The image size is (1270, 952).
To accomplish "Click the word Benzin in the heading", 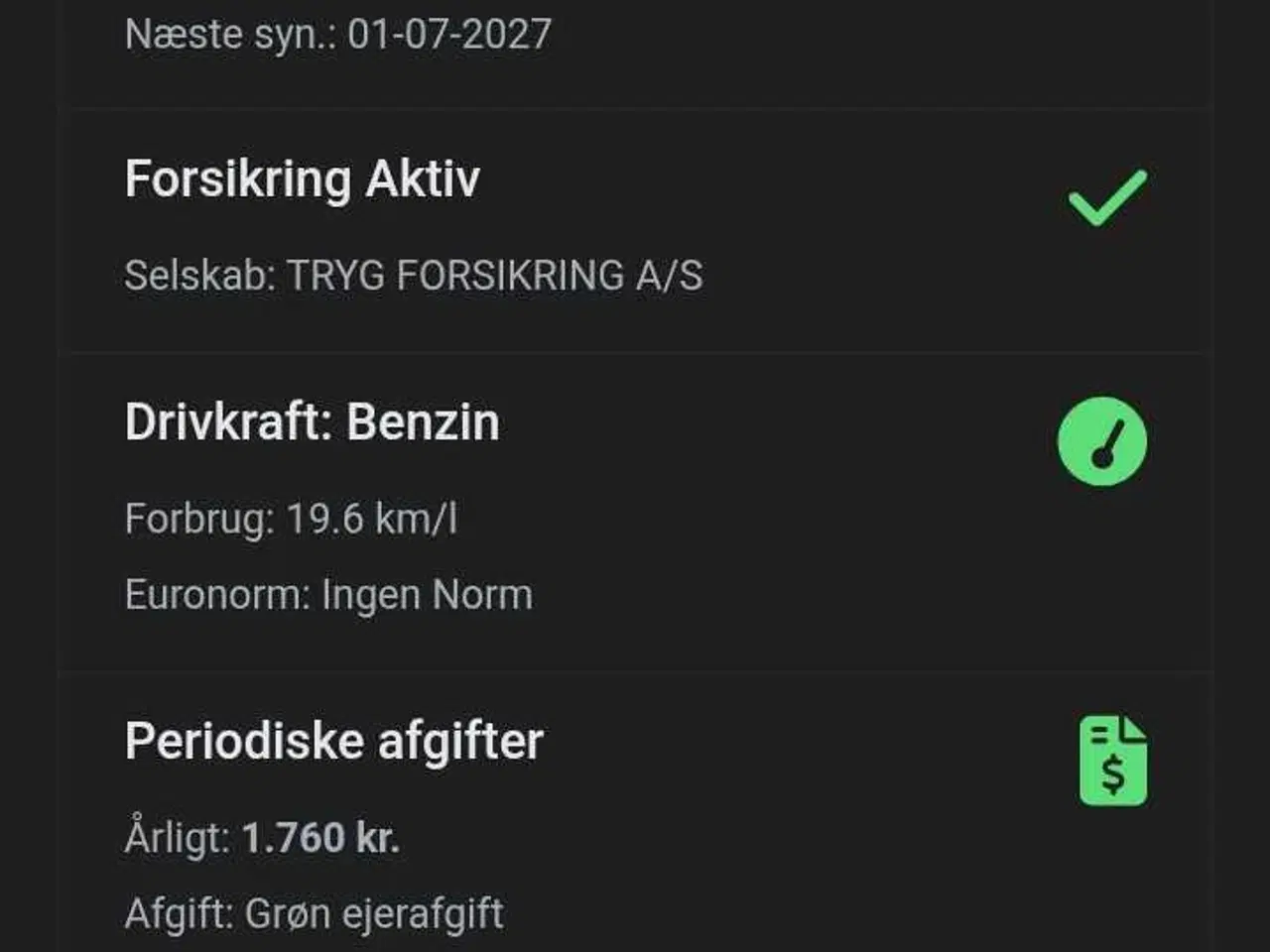I will click(423, 422).
